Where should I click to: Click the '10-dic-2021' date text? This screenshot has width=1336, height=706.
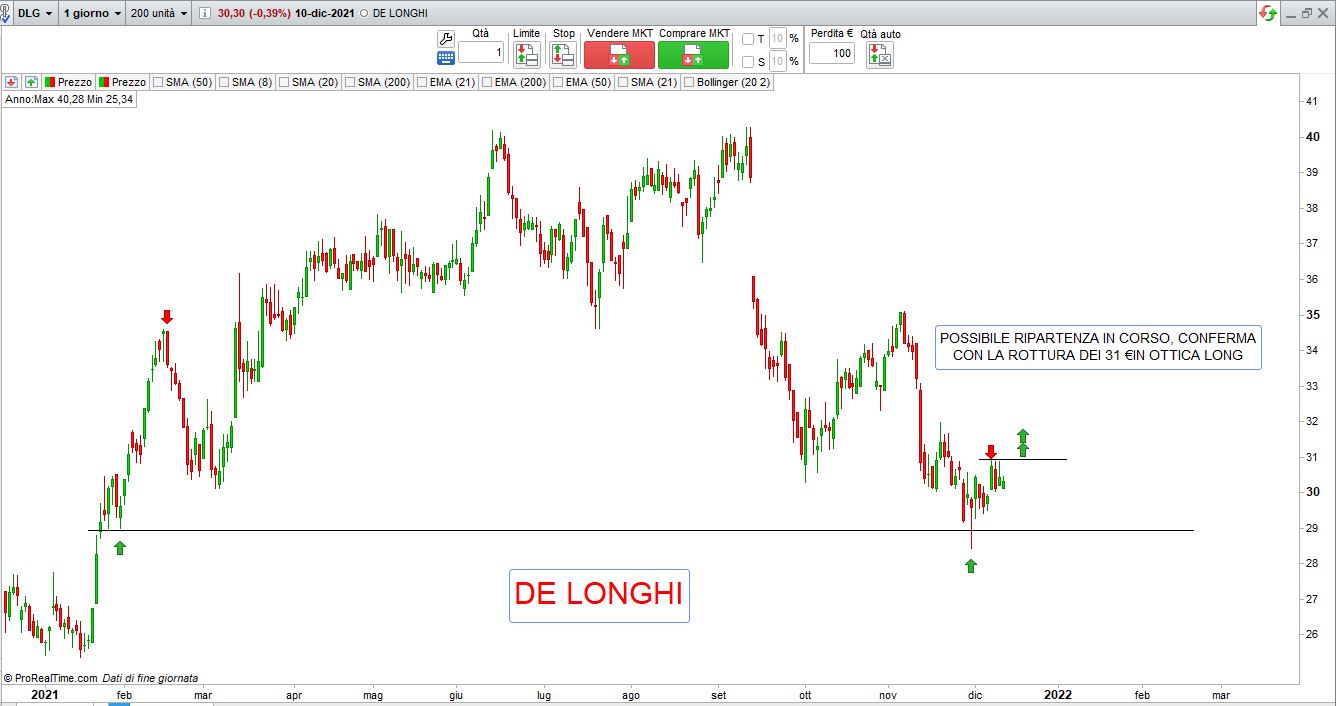tap(325, 14)
